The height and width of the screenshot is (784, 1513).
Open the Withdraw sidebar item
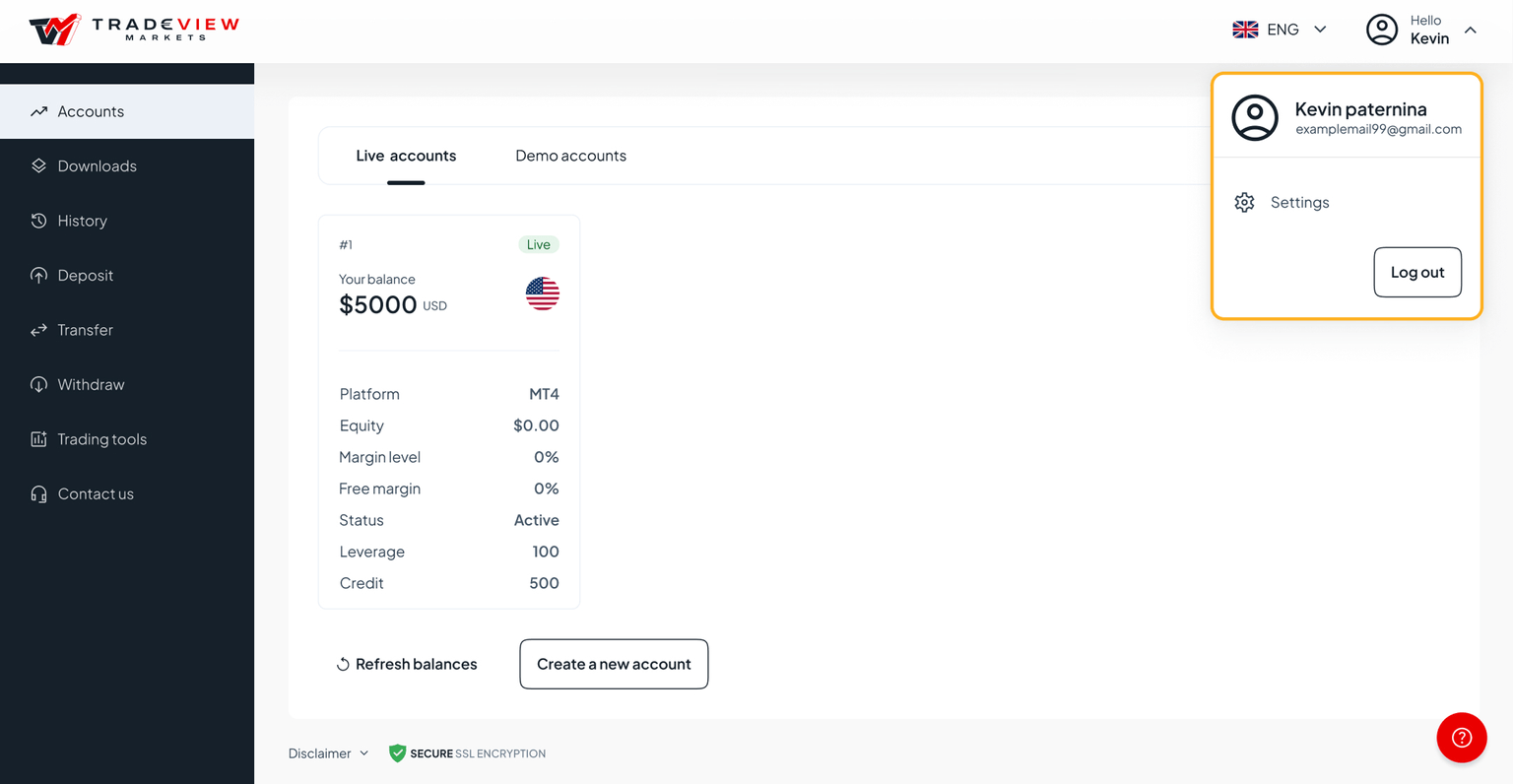[91, 385]
